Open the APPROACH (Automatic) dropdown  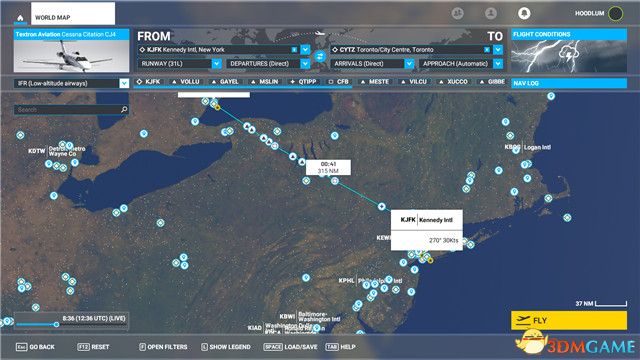point(498,64)
